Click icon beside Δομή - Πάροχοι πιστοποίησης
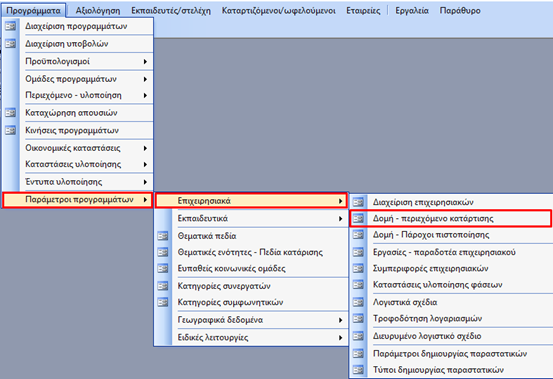Viewport: 553px width, 379px height. 358,234
